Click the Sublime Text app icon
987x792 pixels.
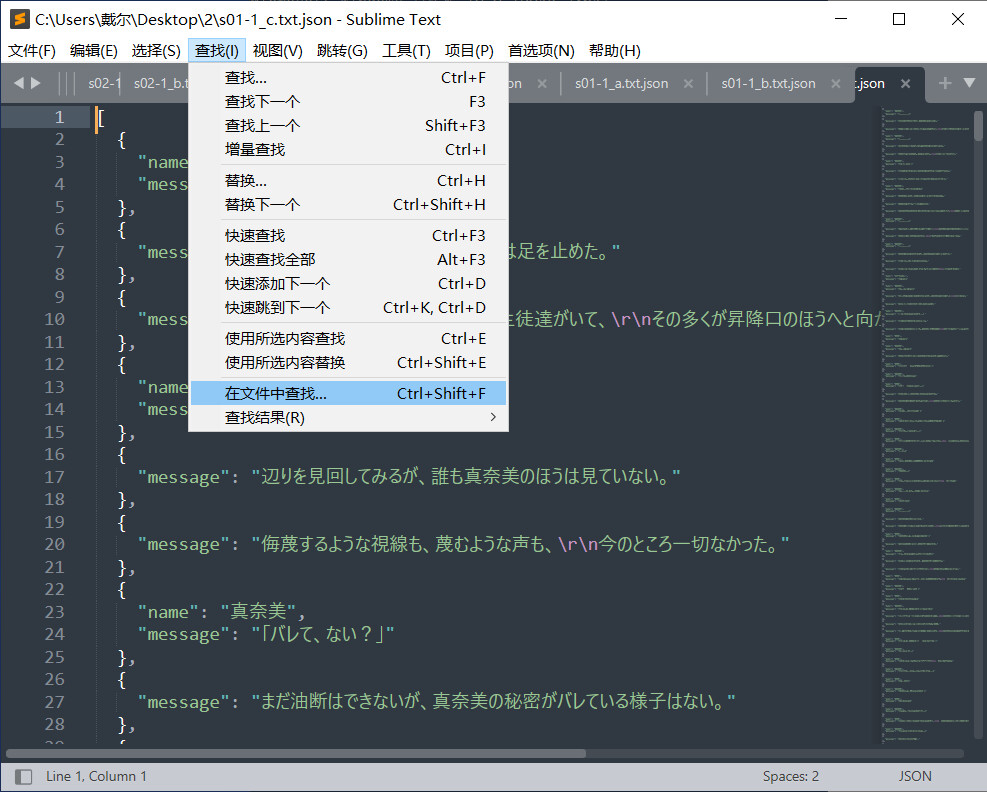20,20
